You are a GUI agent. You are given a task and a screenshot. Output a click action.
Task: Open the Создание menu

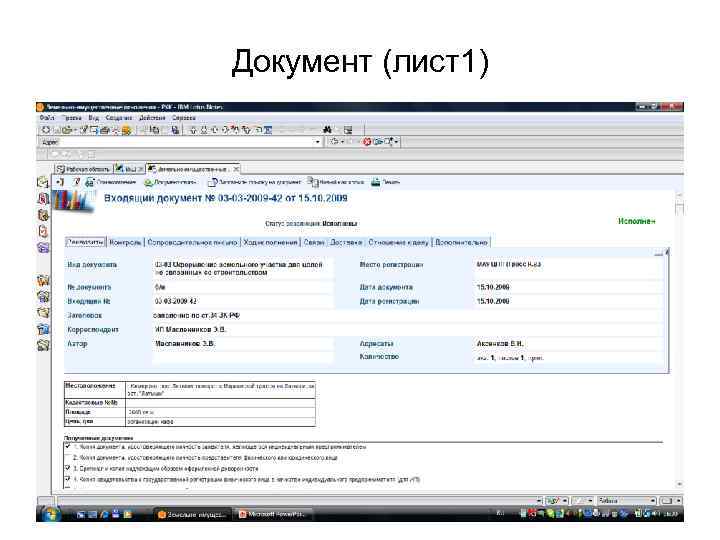pyautogui.click(x=119, y=118)
